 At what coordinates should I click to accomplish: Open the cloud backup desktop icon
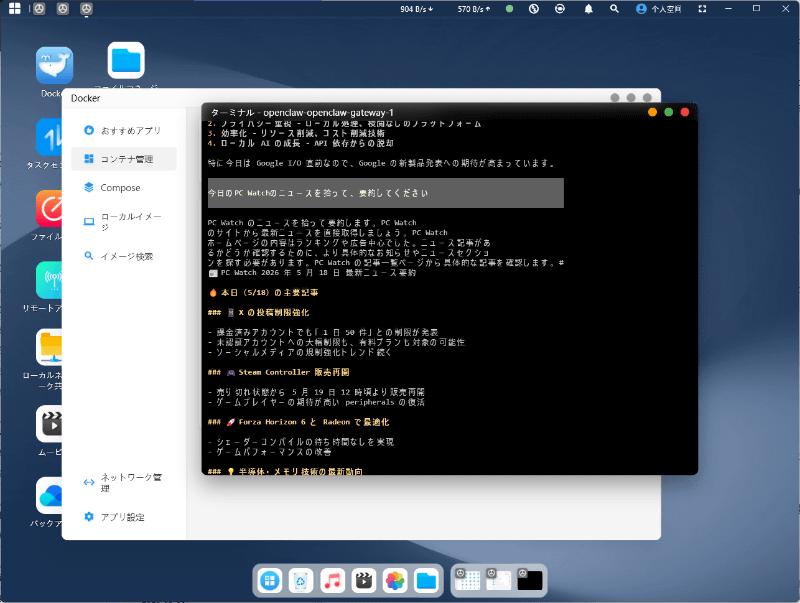(49, 495)
